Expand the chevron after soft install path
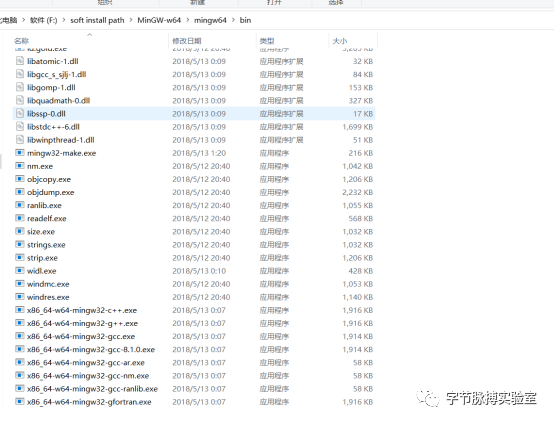 (x=131, y=20)
